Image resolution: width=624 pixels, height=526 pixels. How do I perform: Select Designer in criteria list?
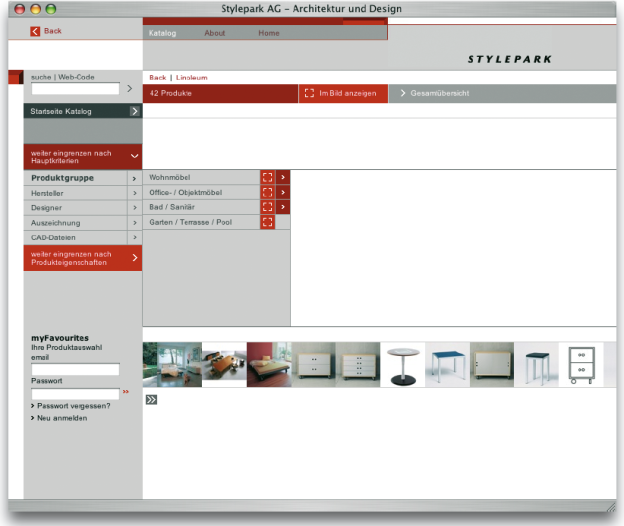click(46, 208)
